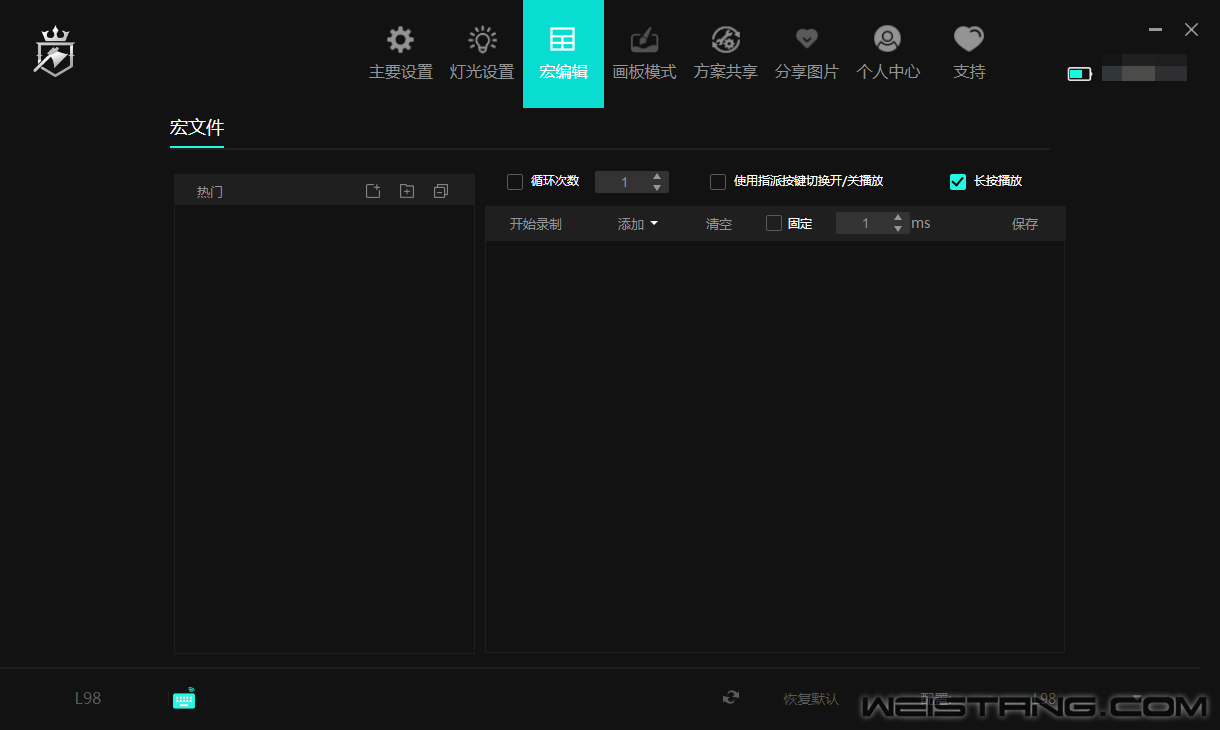The image size is (1220, 730).
Task: Open 个人中心 user profile icon
Action: 887,39
